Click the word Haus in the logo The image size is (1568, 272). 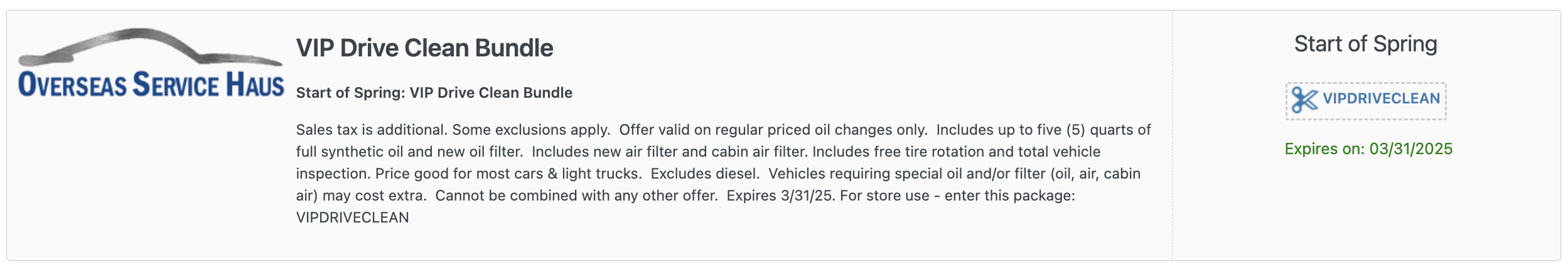pyautogui.click(x=255, y=85)
